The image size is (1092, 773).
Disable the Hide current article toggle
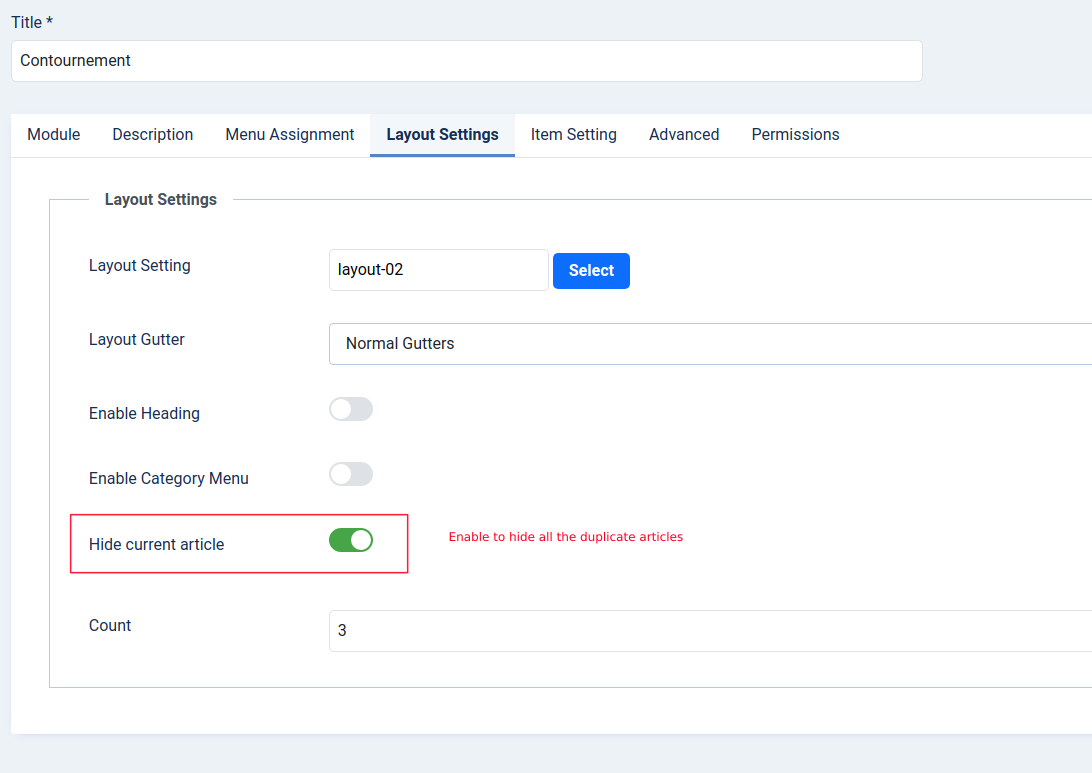[x=351, y=540]
